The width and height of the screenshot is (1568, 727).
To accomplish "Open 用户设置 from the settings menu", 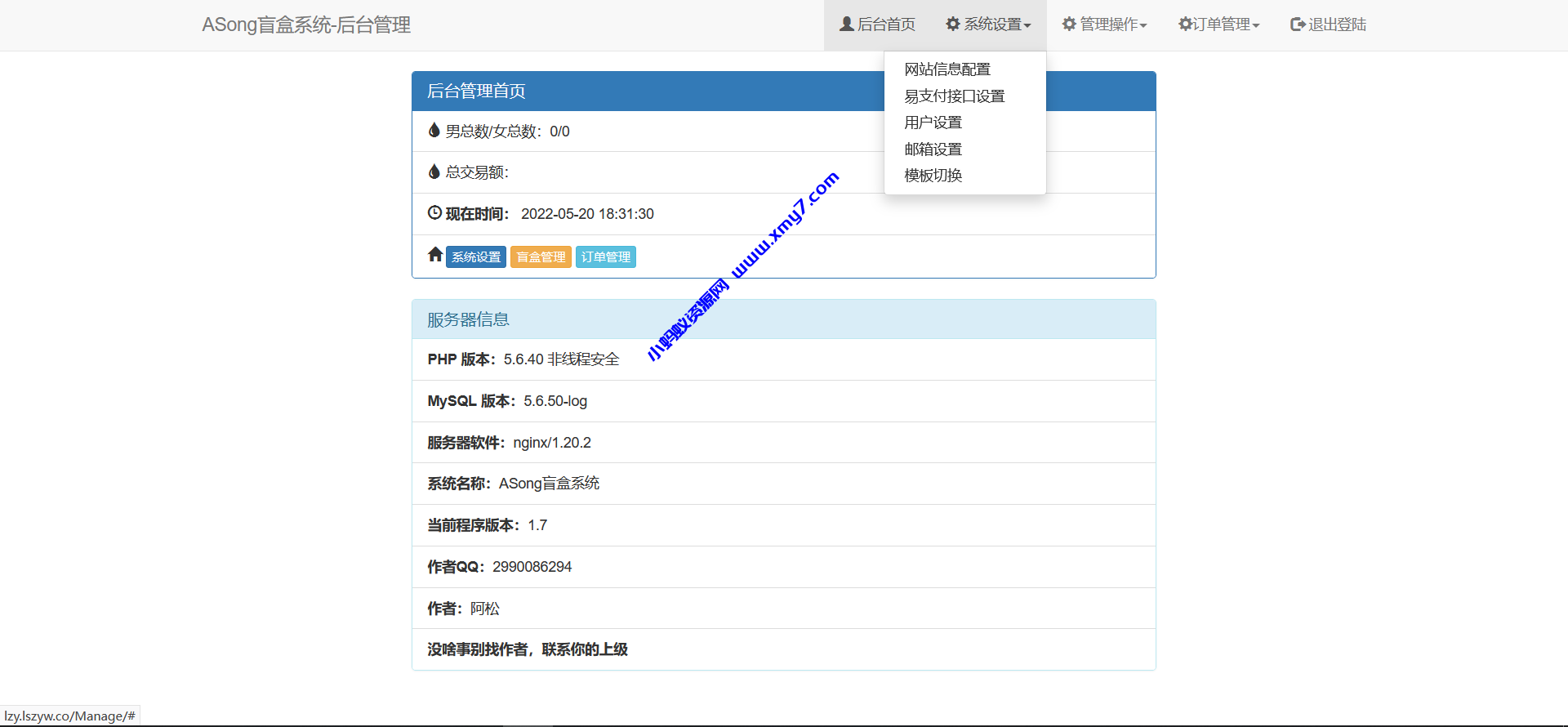I will [x=933, y=123].
